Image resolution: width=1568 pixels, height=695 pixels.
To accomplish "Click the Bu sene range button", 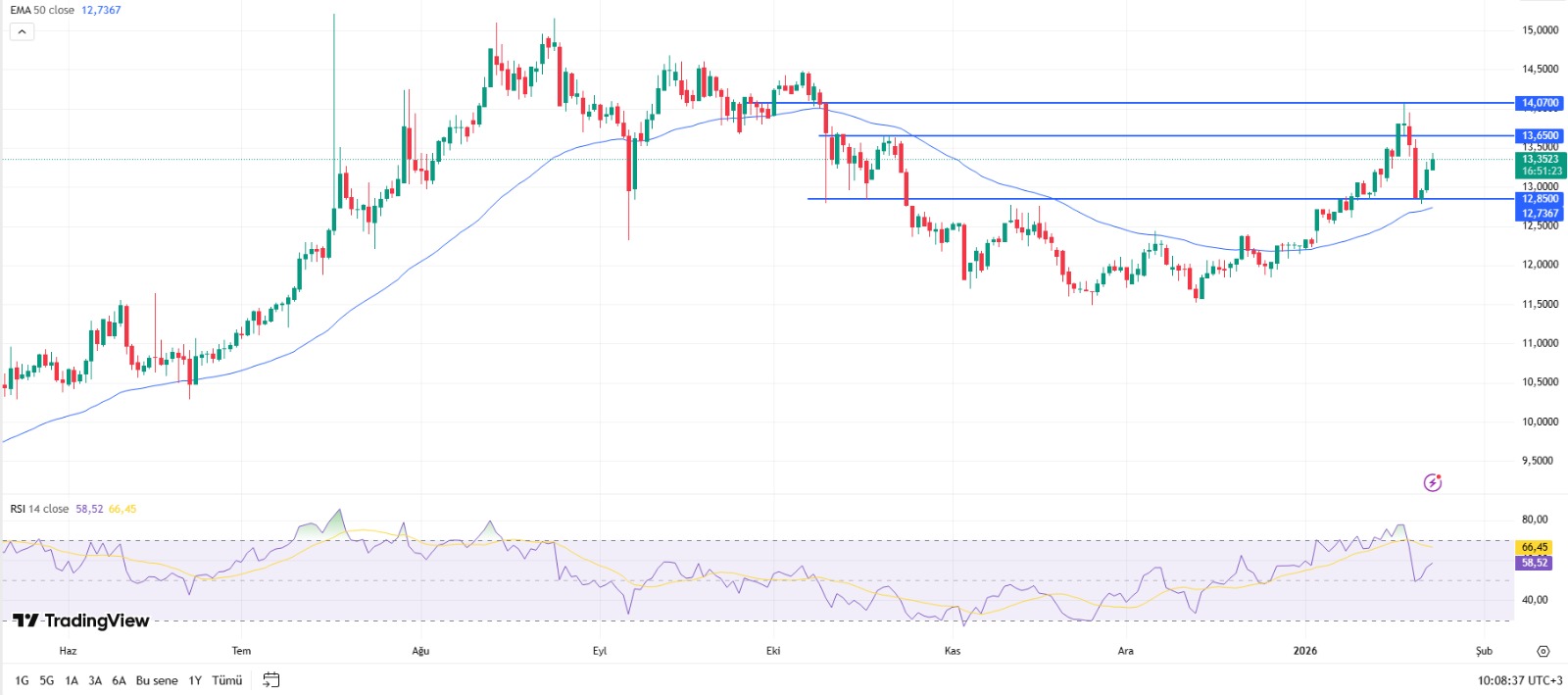I will 157,680.
